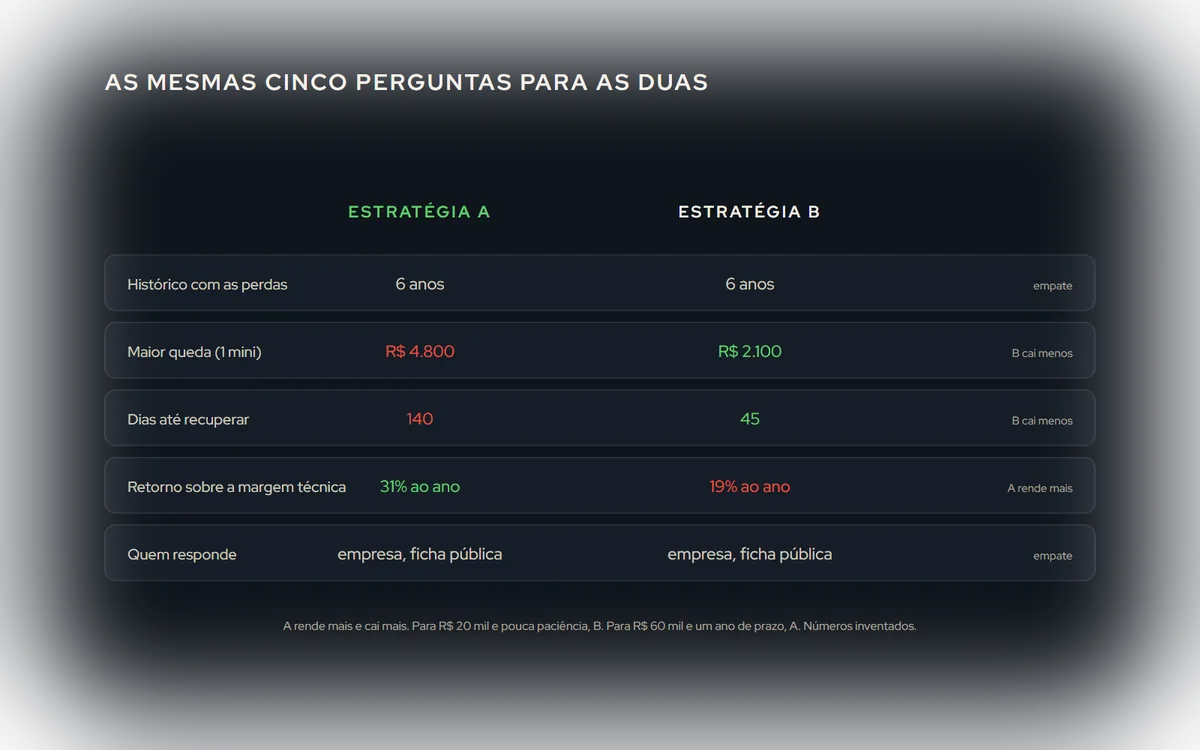This screenshot has width=1200, height=750.
Task: Select the Histórico com as perdas row label
Action: pyautogui.click(x=207, y=284)
